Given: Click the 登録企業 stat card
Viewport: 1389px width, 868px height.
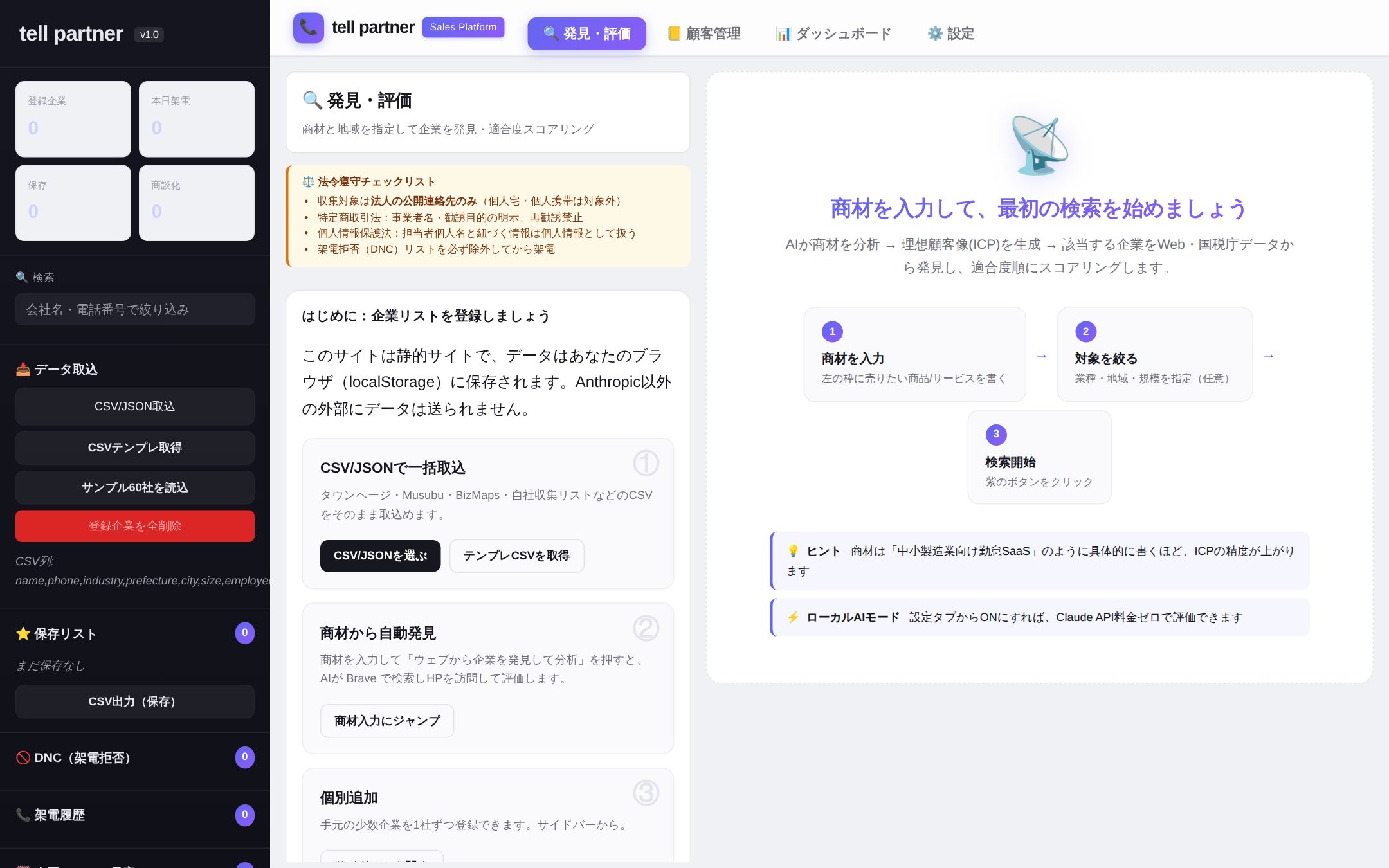Looking at the screenshot, I should click(x=73, y=119).
